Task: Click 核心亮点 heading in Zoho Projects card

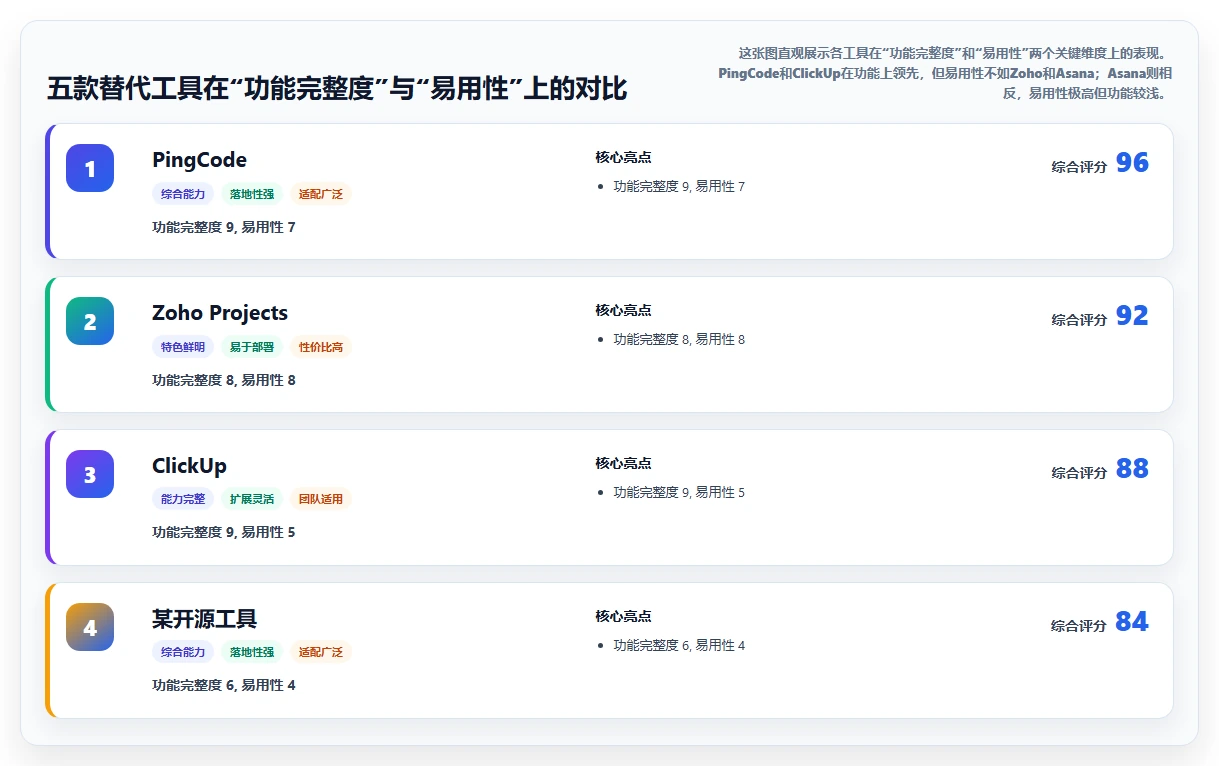Action: (623, 310)
